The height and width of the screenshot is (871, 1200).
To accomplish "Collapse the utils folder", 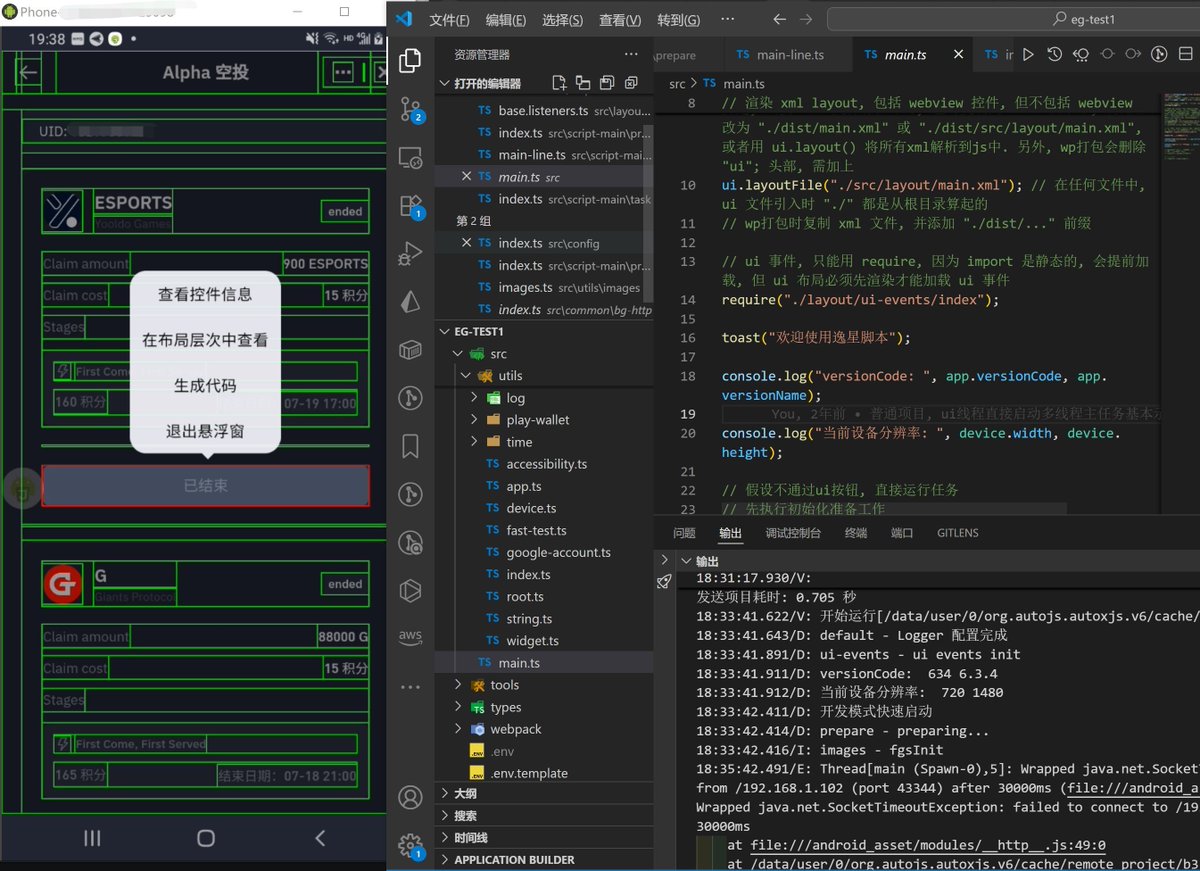I will (x=466, y=376).
